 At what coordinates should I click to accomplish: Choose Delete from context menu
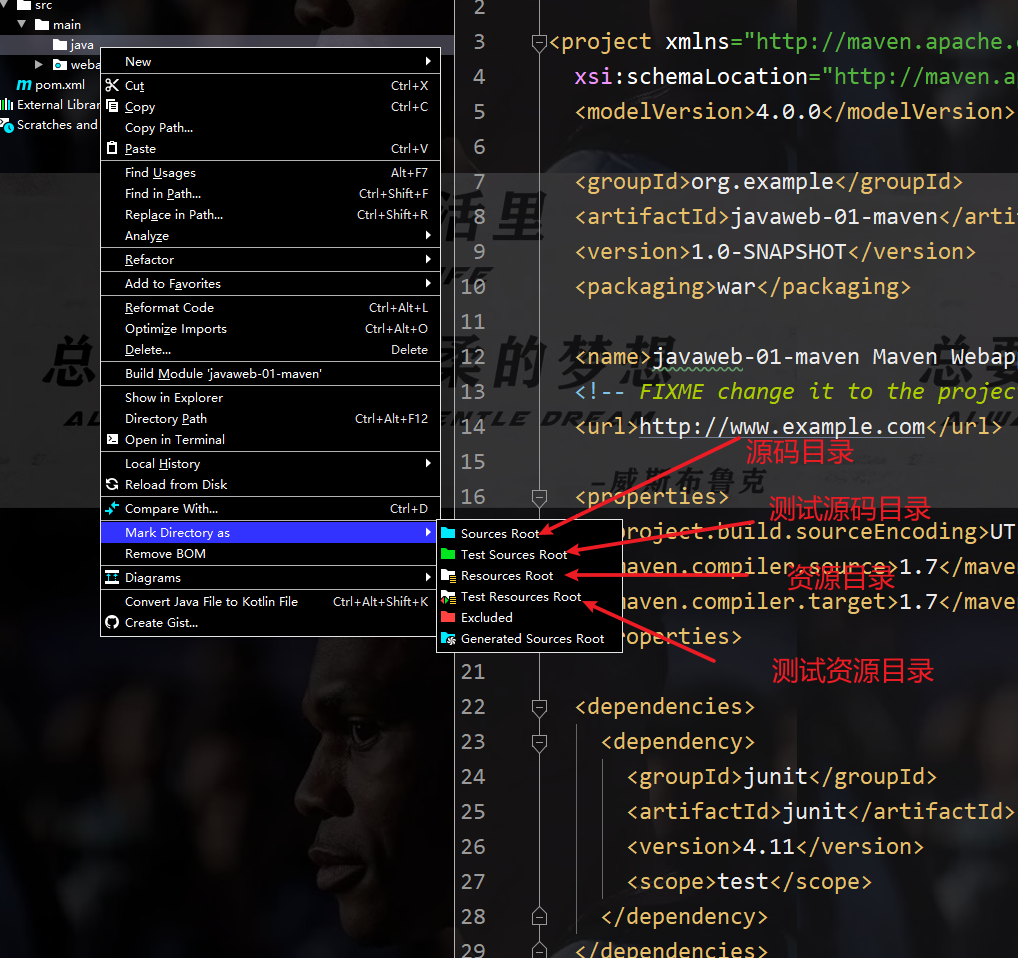(x=271, y=349)
